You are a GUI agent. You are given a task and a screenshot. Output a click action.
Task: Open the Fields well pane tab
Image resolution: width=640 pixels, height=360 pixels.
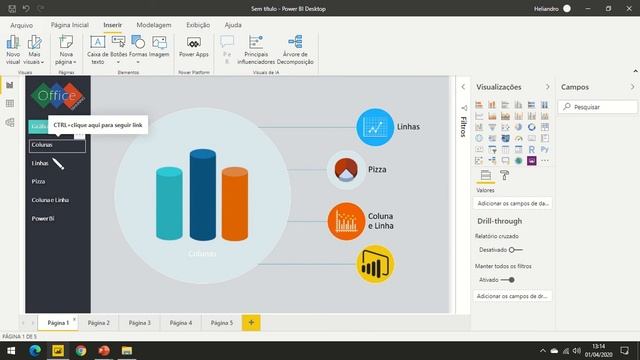coord(486,176)
